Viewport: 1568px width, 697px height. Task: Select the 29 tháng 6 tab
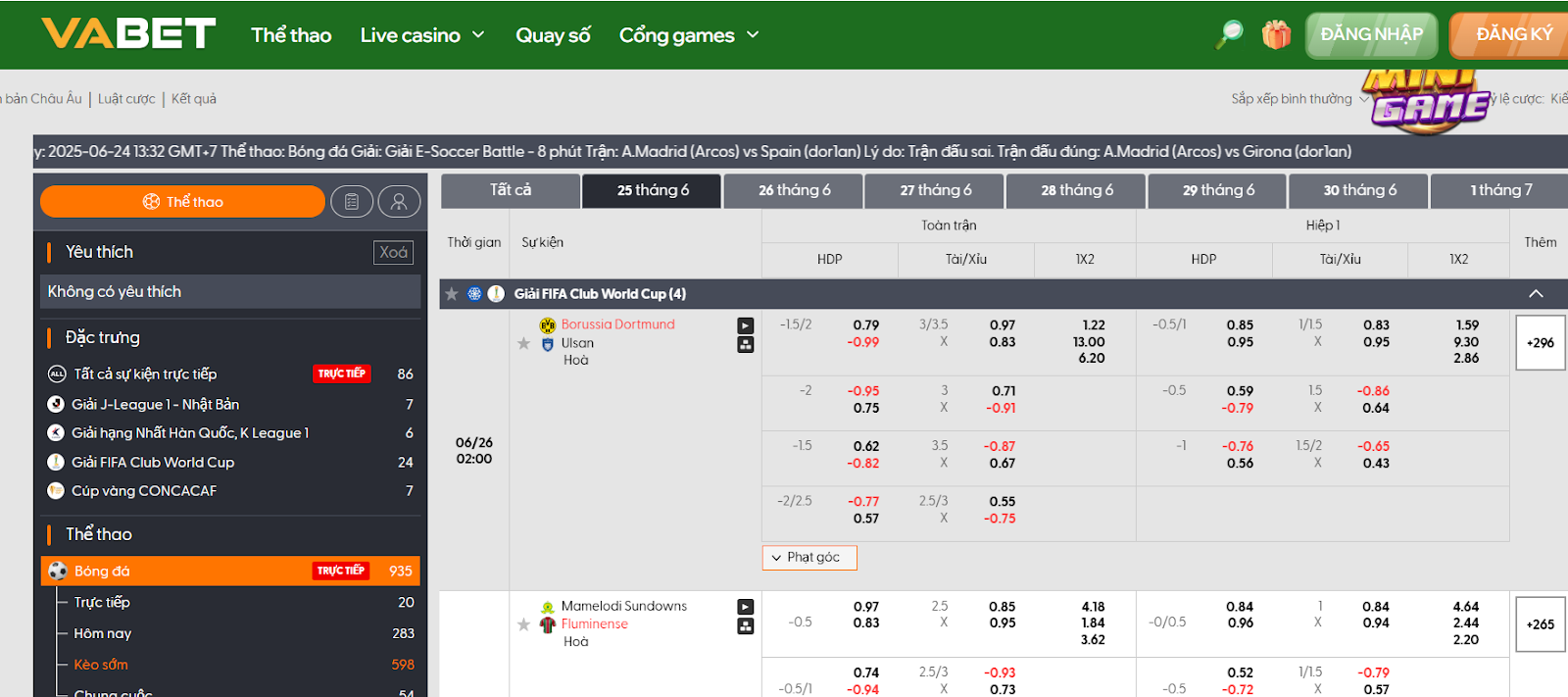1218,190
